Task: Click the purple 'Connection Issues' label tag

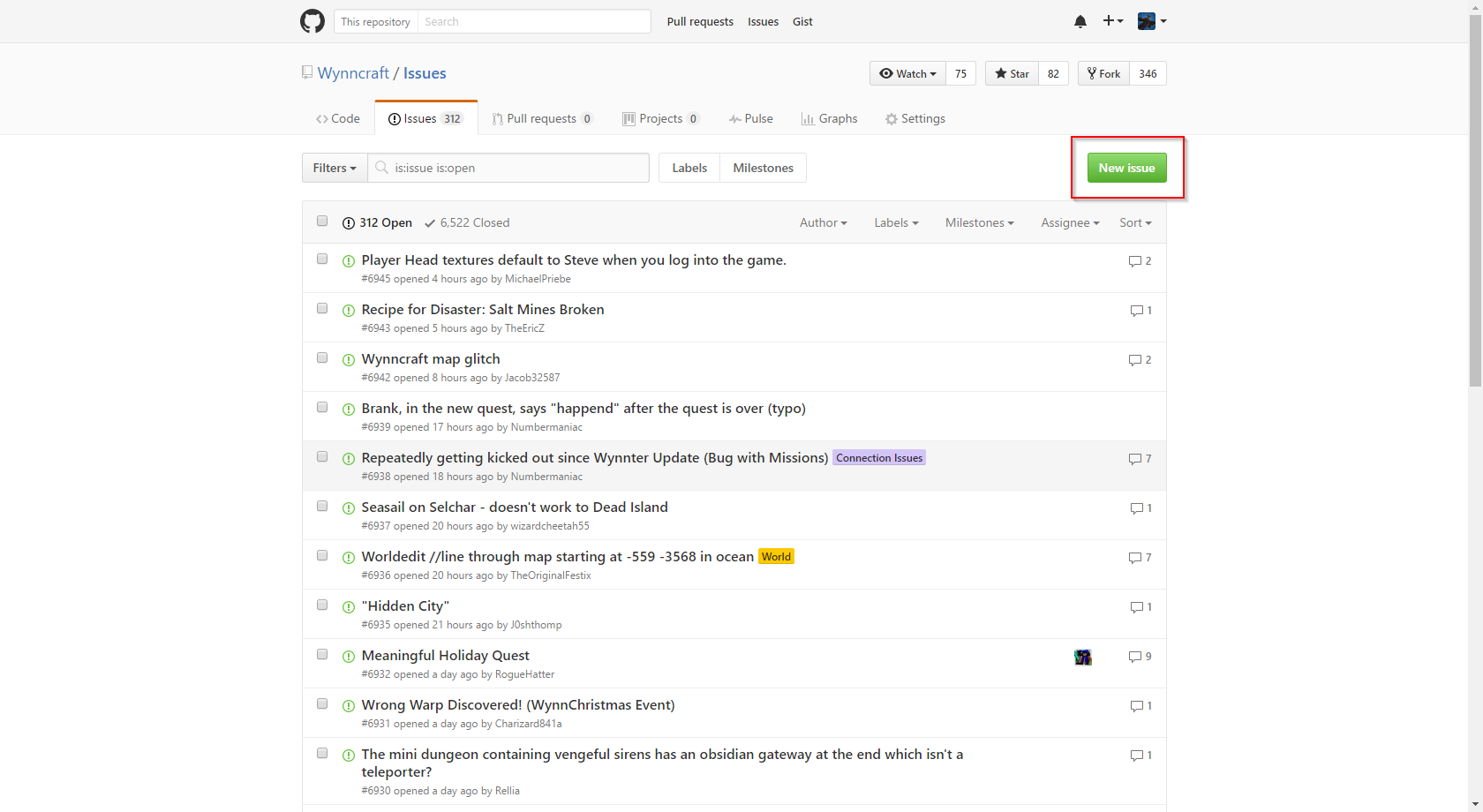Action: (879, 458)
